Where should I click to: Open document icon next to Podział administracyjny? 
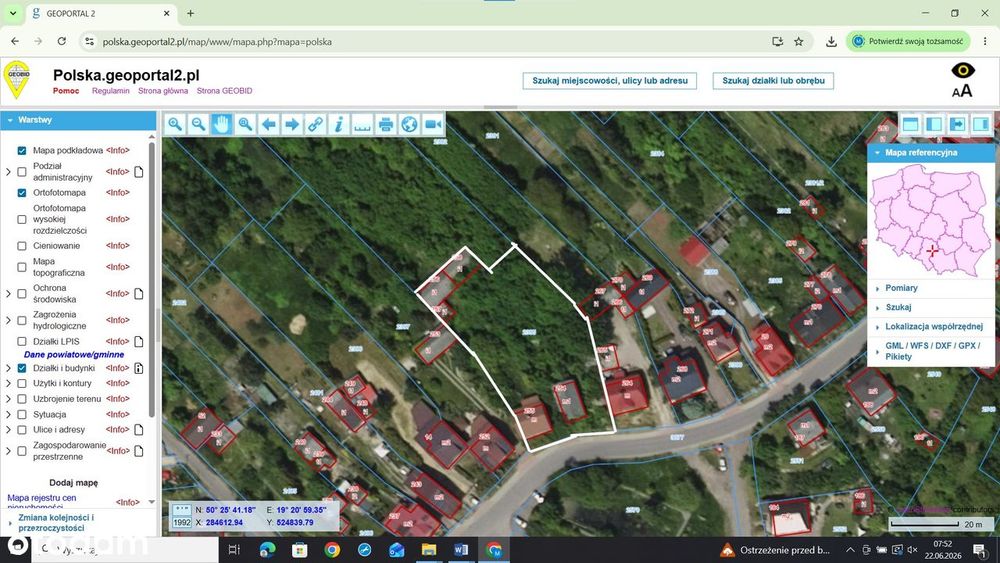[138, 172]
